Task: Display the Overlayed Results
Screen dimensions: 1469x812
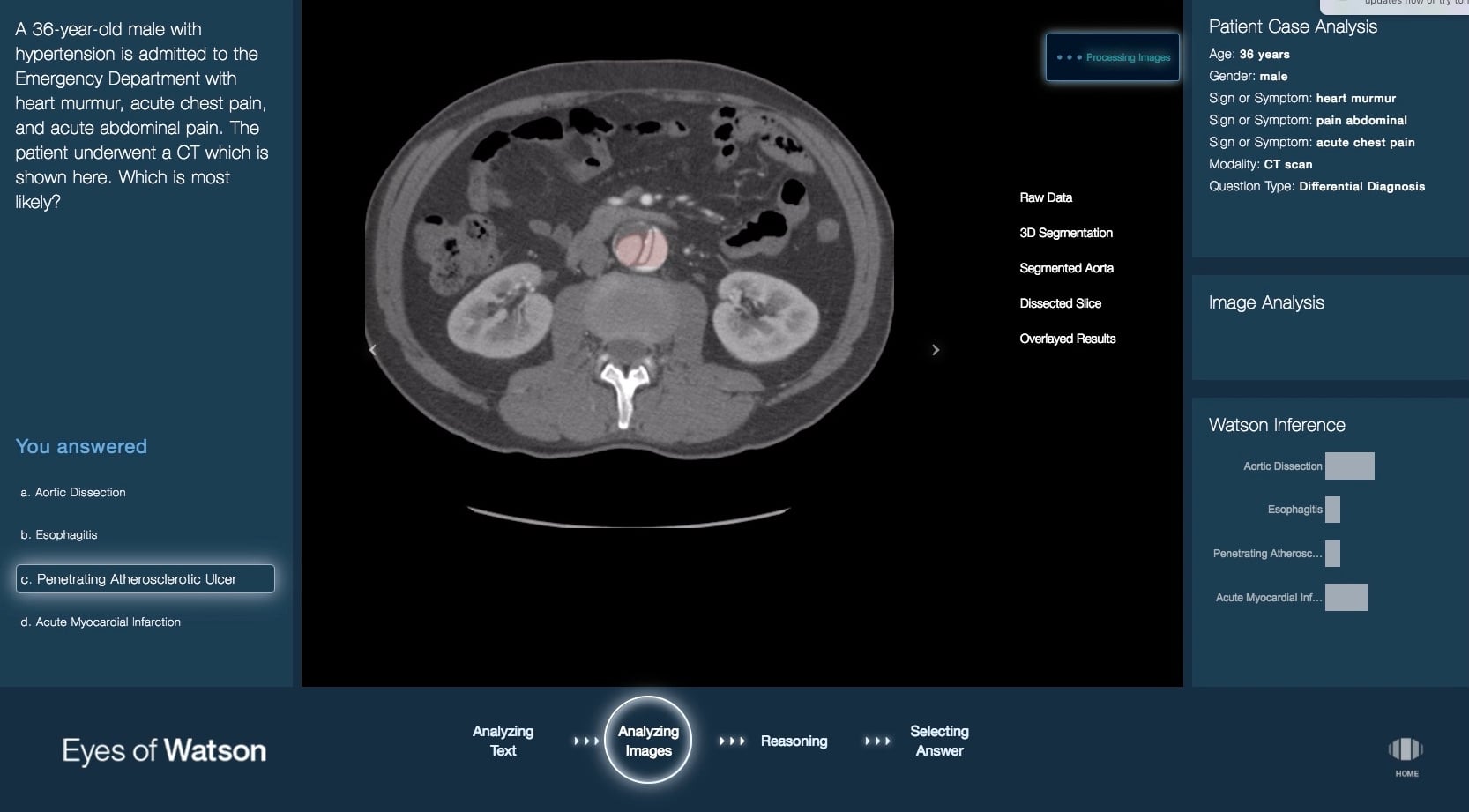Action: point(1067,339)
